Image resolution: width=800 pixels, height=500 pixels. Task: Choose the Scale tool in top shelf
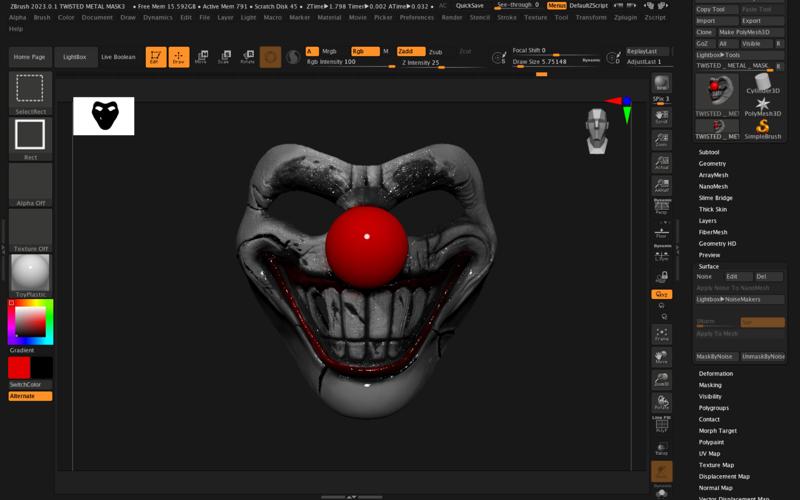[224, 57]
